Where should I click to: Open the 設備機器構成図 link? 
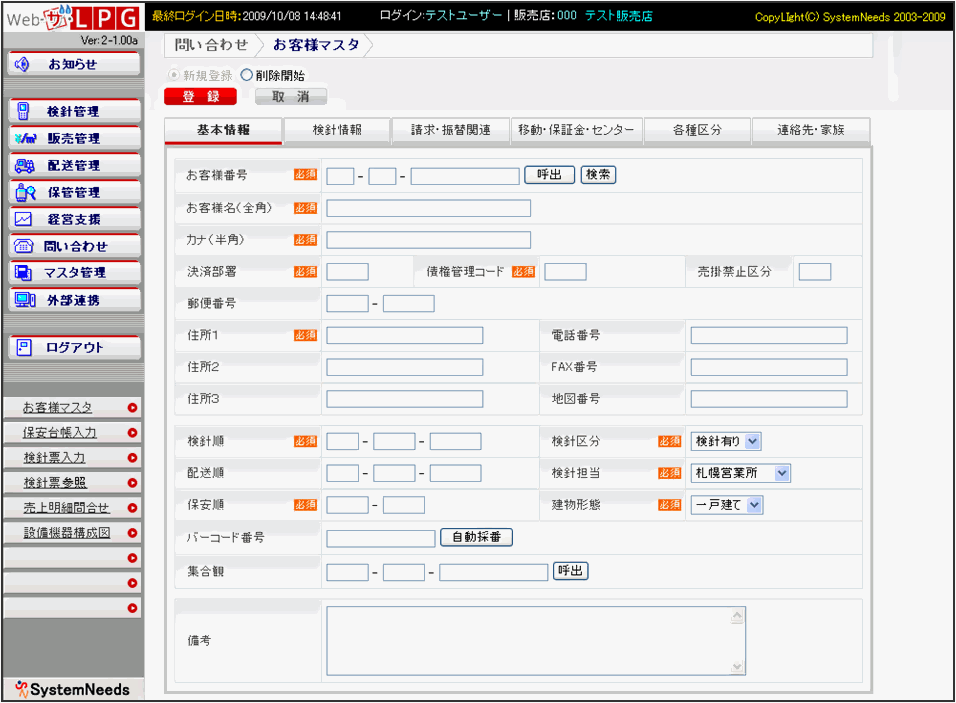(67, 532)
